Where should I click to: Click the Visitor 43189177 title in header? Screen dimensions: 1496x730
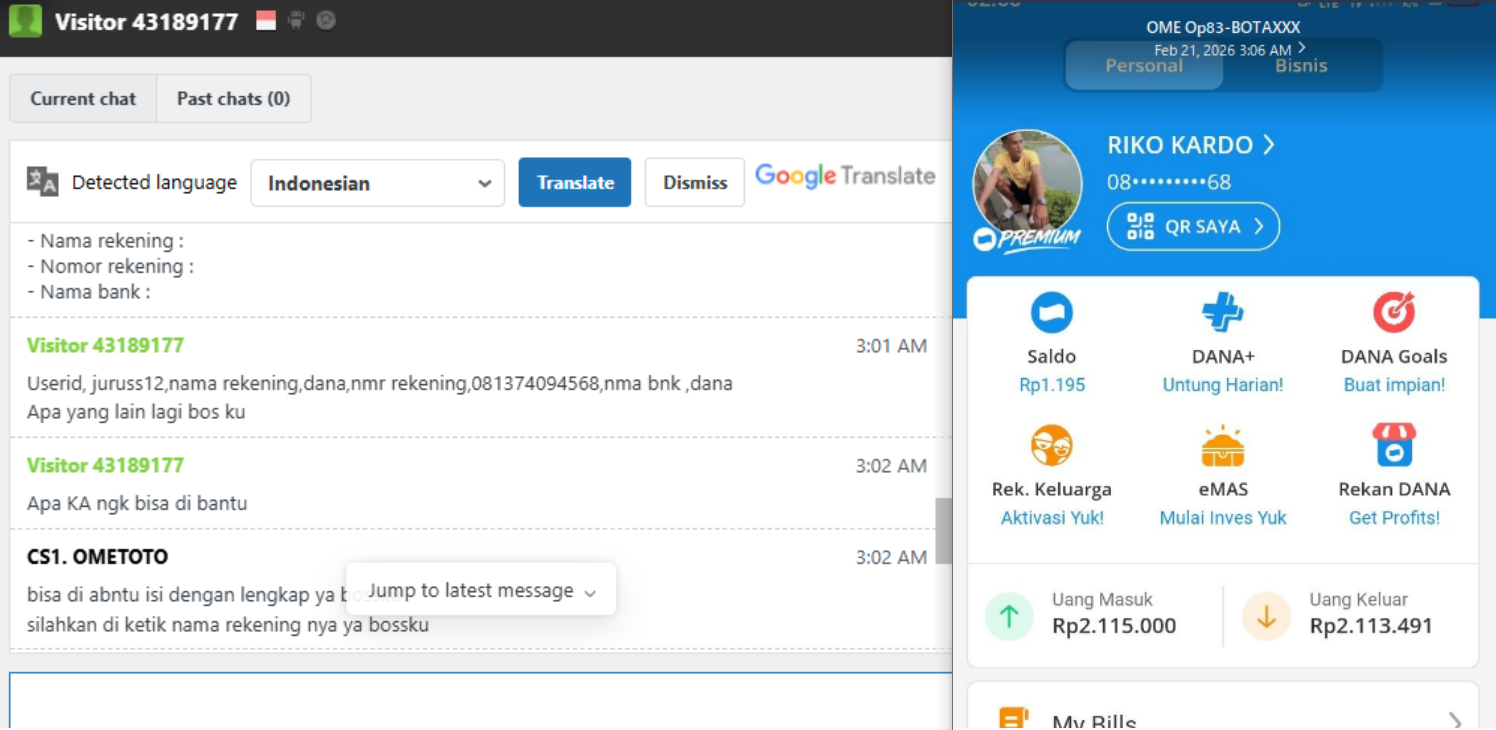(147, 22)
